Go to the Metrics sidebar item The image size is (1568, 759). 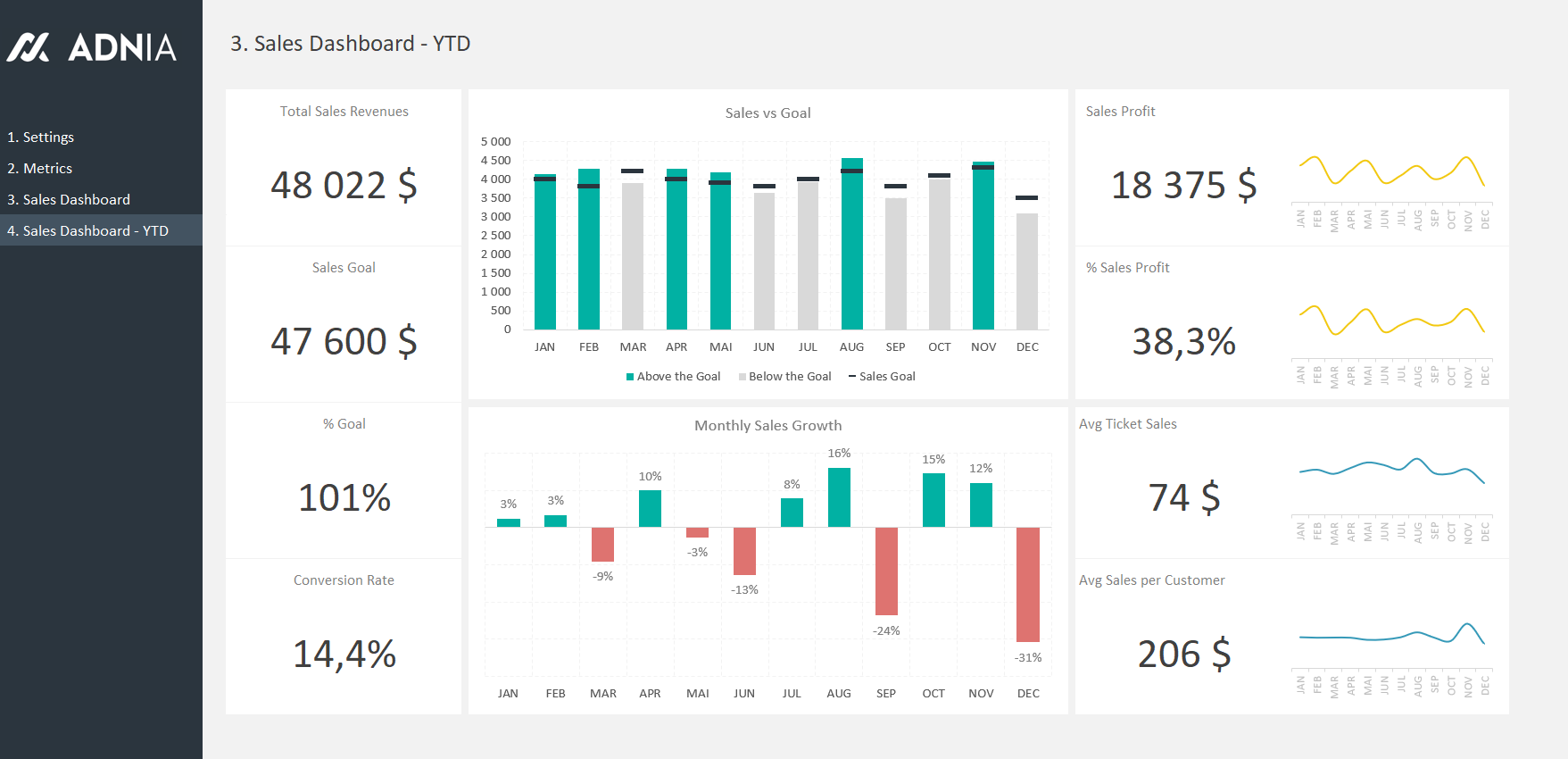click(x=39, y=169)
